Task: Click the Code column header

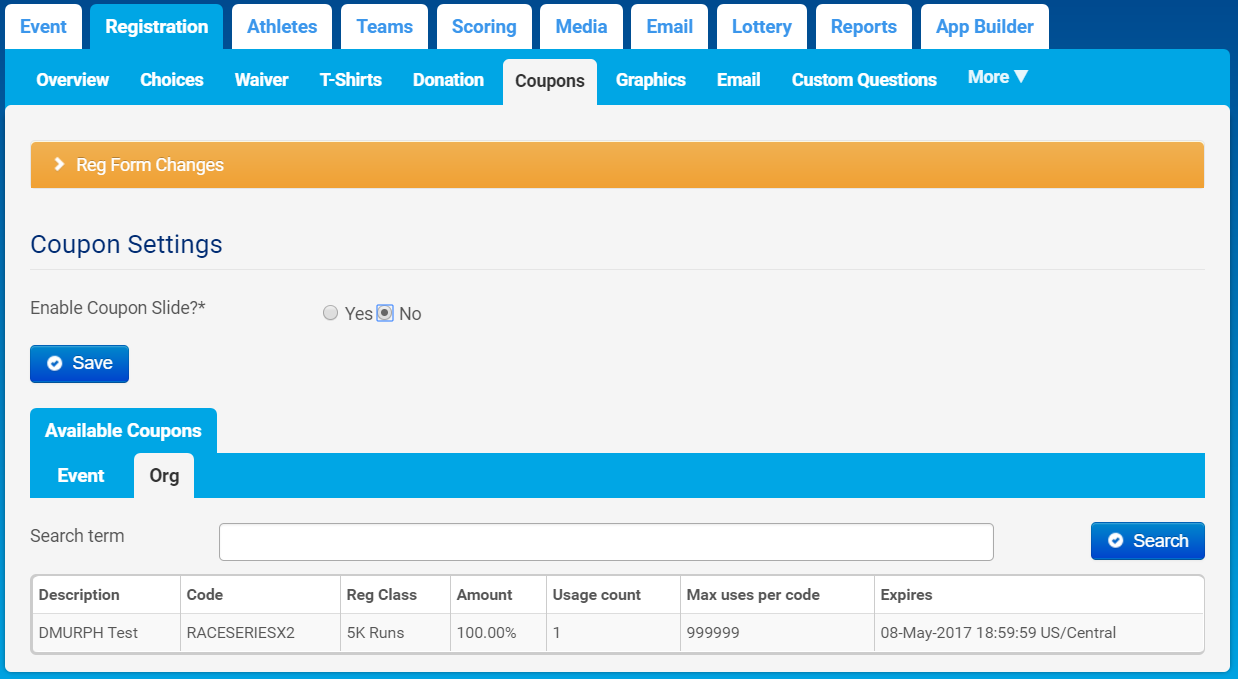Action: [x=260, y=595]
